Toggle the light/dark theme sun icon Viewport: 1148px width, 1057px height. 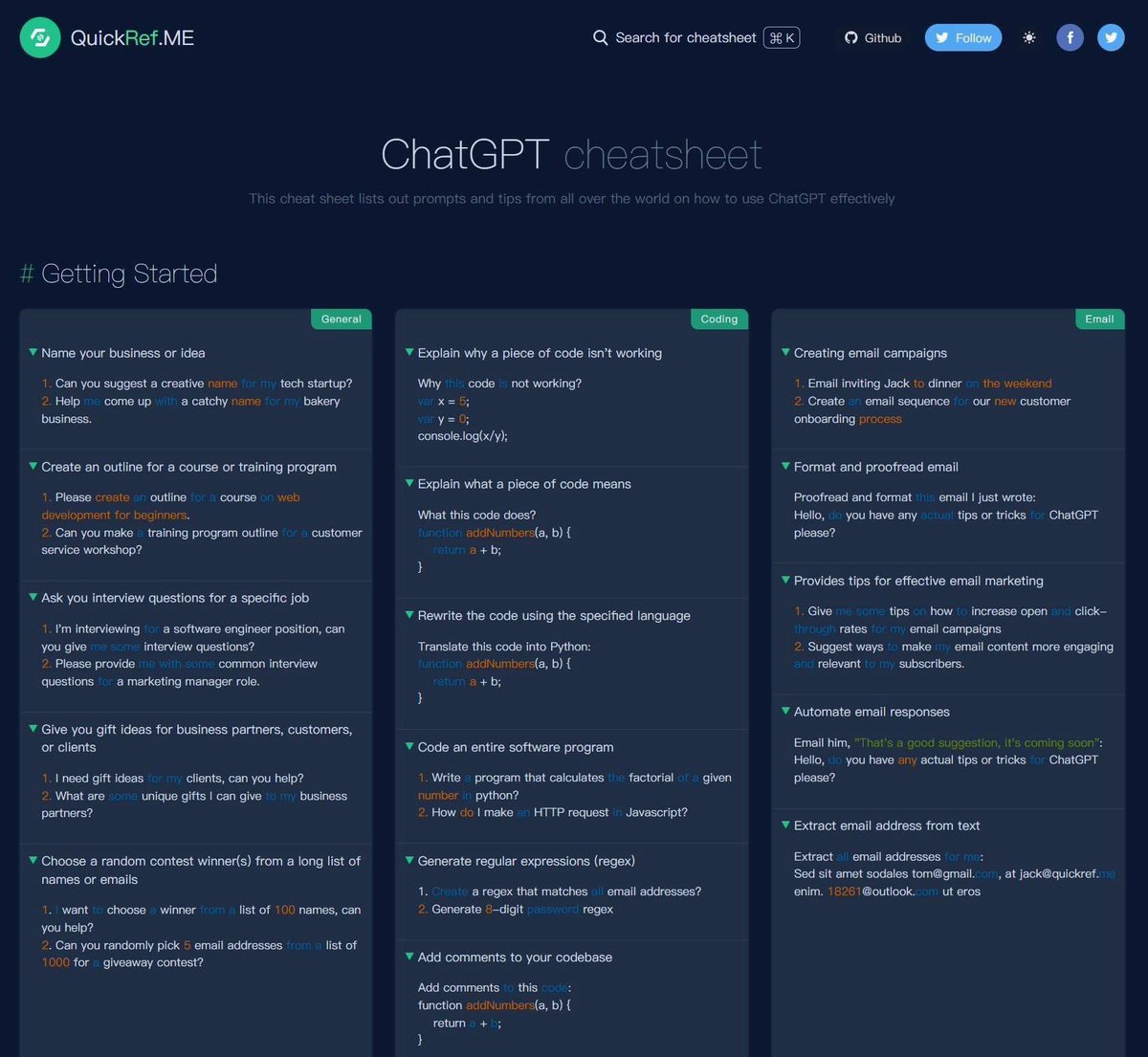(1029, 37)
